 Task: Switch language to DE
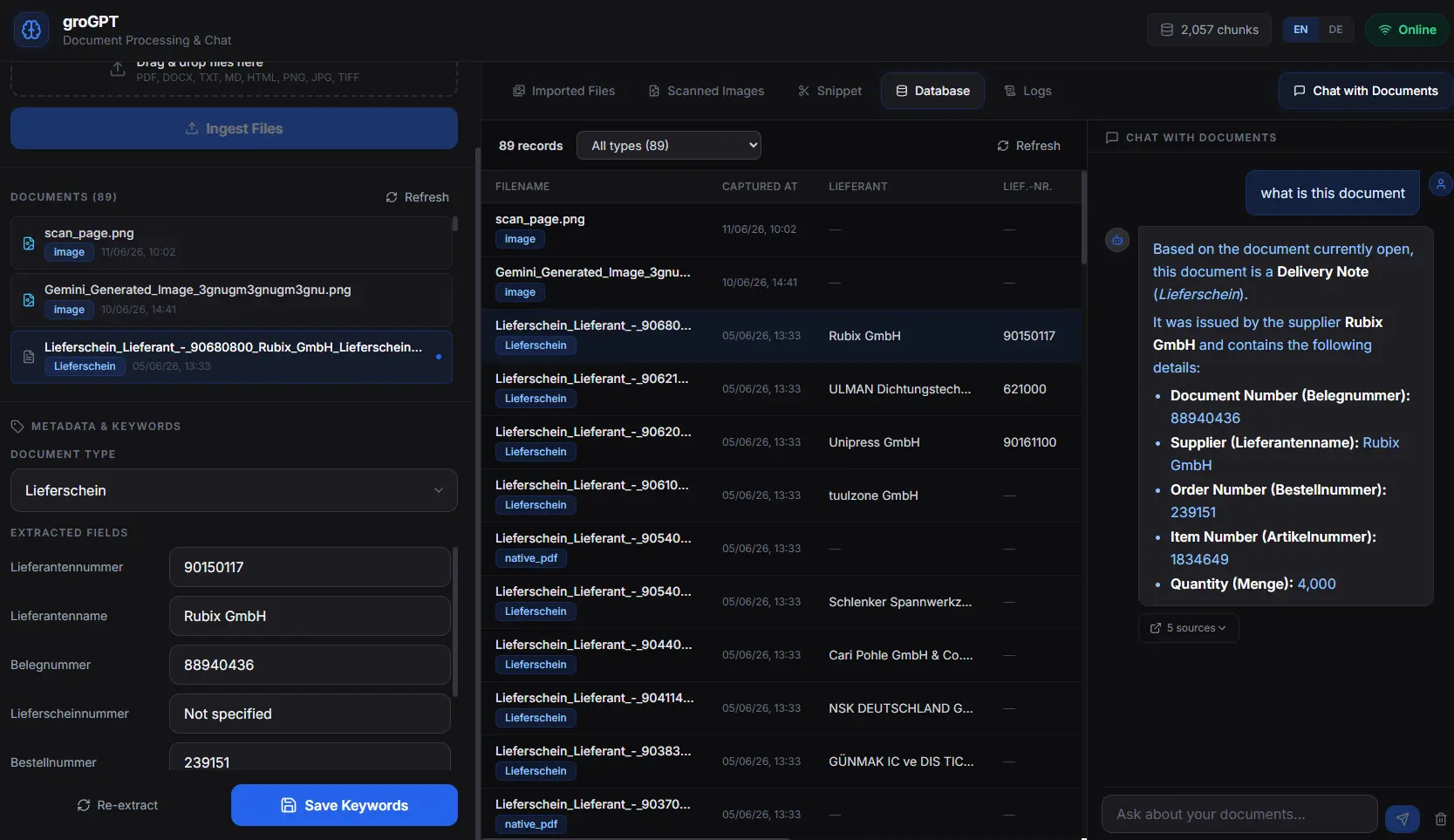coord(1335,30)
